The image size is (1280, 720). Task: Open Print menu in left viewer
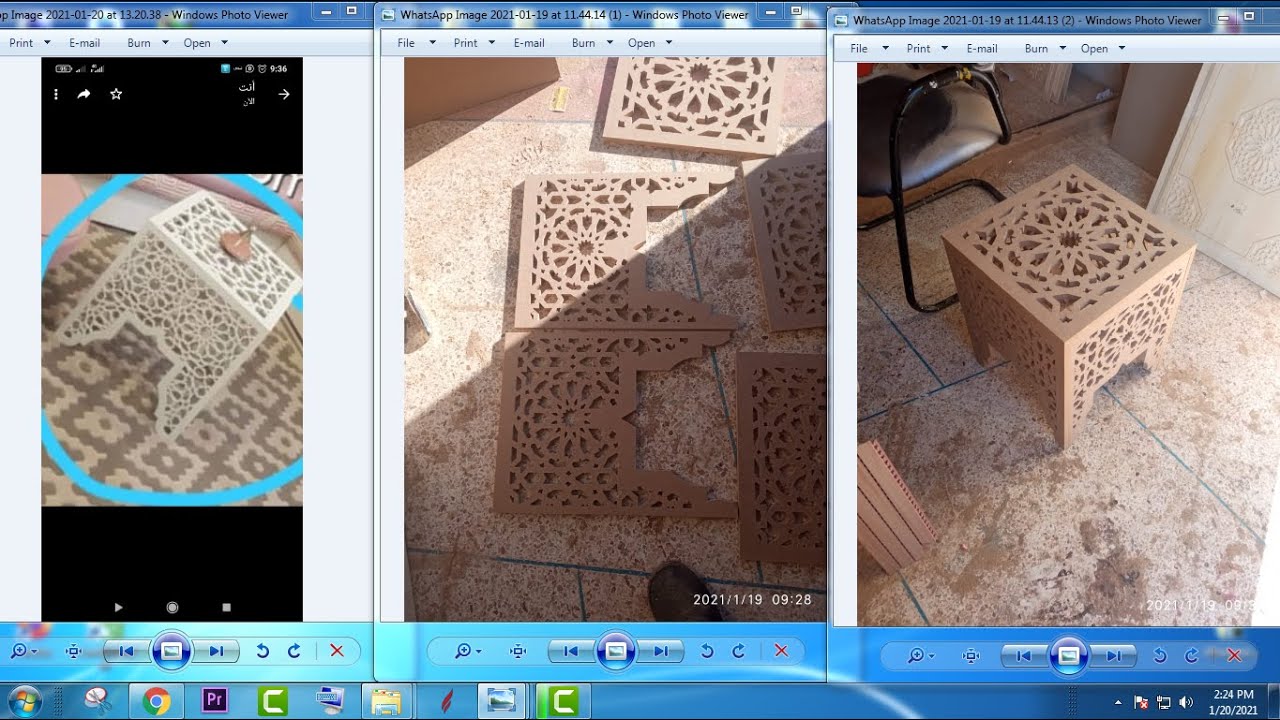point(28,43)
